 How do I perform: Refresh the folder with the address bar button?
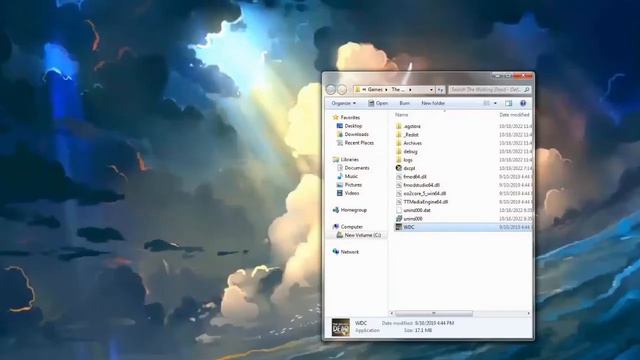point(440,89)
